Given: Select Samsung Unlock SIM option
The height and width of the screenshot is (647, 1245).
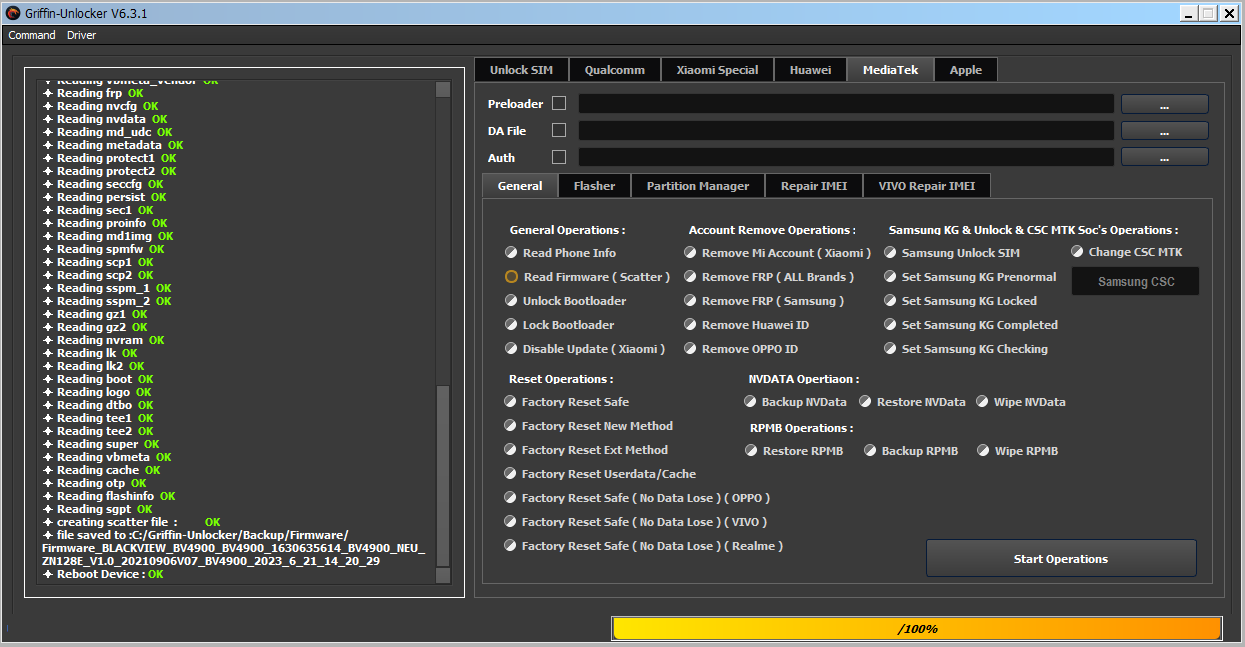Looking at the screenshot, I should coord(891,253).
